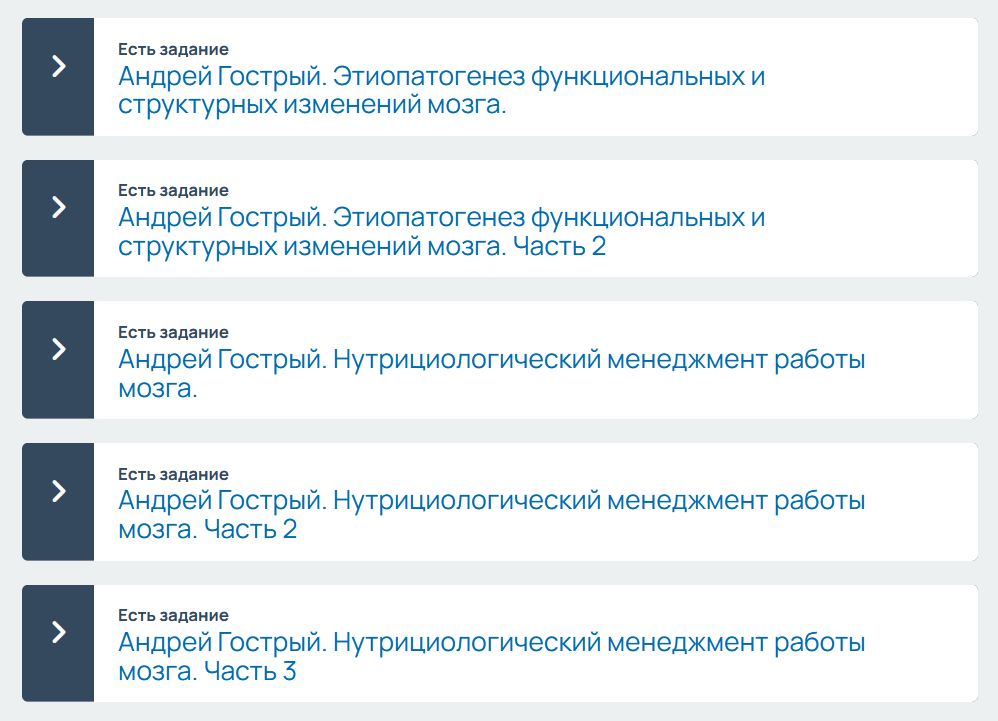Image resolution: width=998 pixels, height=721 pixels.
Task: Click 'Есть задание' label above 'Этиопатогенез… Часть 2'
Action: point(173,190)
